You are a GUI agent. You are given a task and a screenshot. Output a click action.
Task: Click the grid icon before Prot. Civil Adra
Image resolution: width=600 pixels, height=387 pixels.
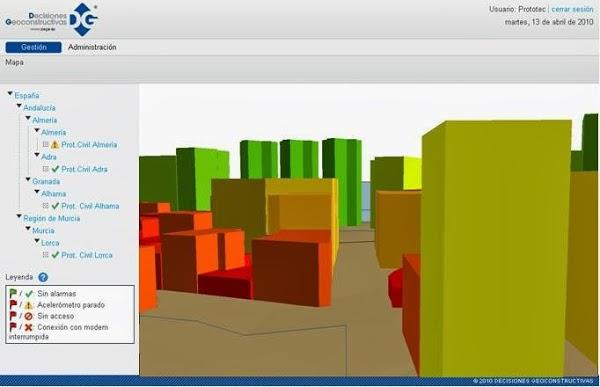click(x=46, y=169)
